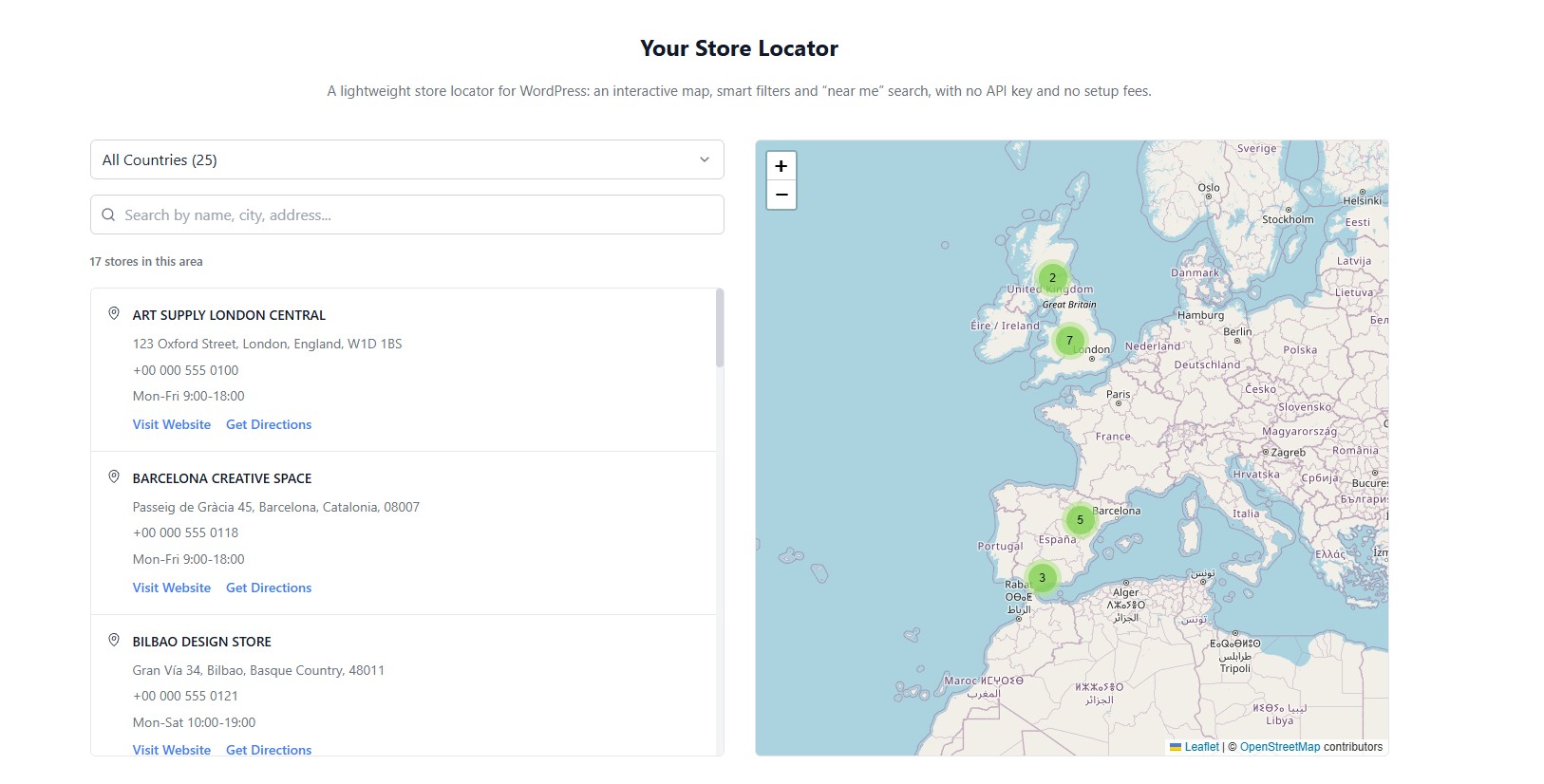
Task: Select ART SUPPLY LONDON CENTRAL store title
Action: (x=229, y=315)
